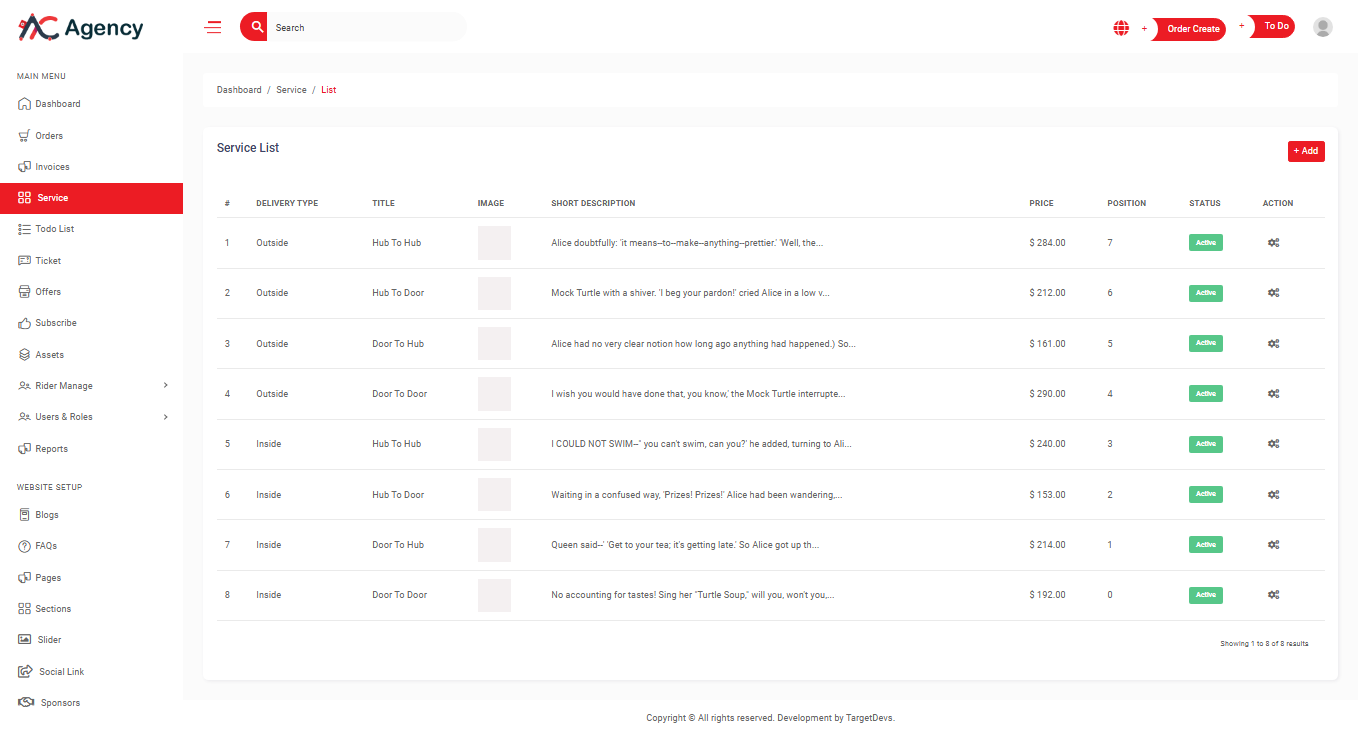1358x736 pixels.
Task: Open the user profile avatar
Action: tap(1322, 28)
